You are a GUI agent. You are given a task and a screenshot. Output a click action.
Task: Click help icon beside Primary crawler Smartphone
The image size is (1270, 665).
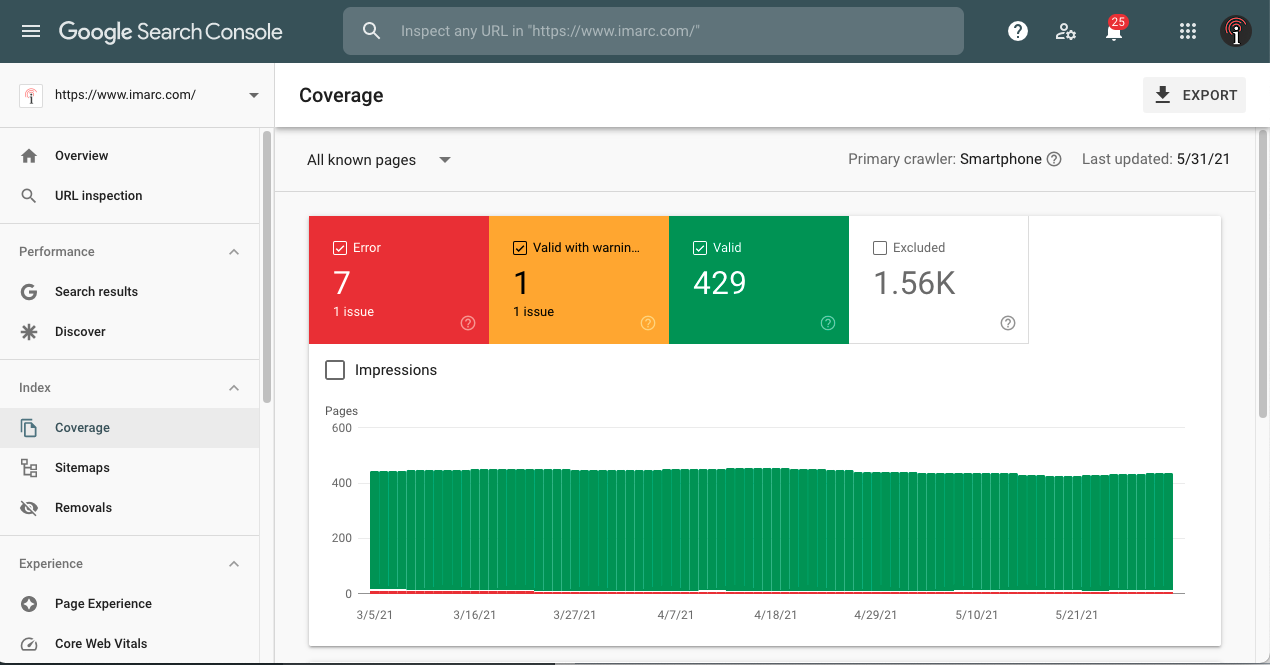click(1054, 159)
